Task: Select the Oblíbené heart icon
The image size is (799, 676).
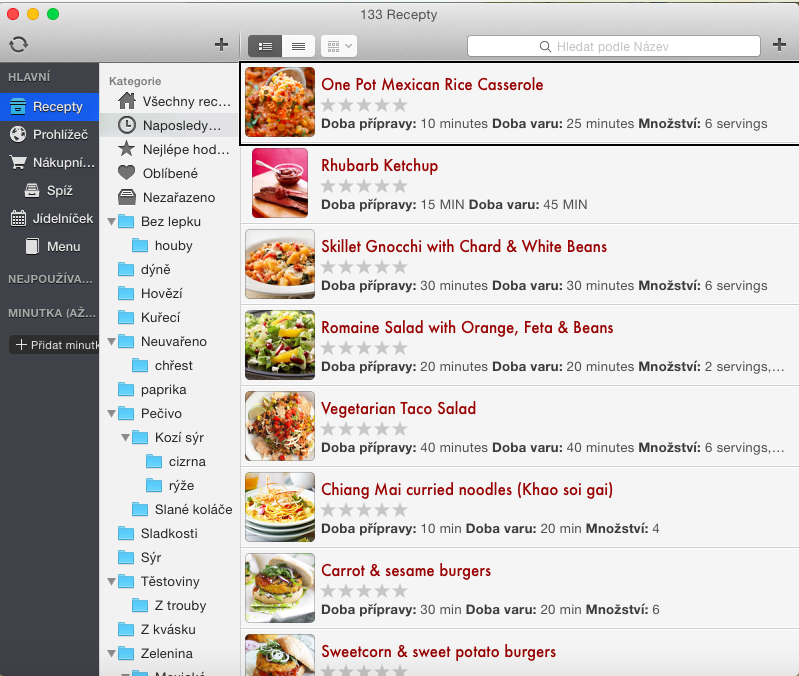Action: pyautogui.click(x=126, y=173)
